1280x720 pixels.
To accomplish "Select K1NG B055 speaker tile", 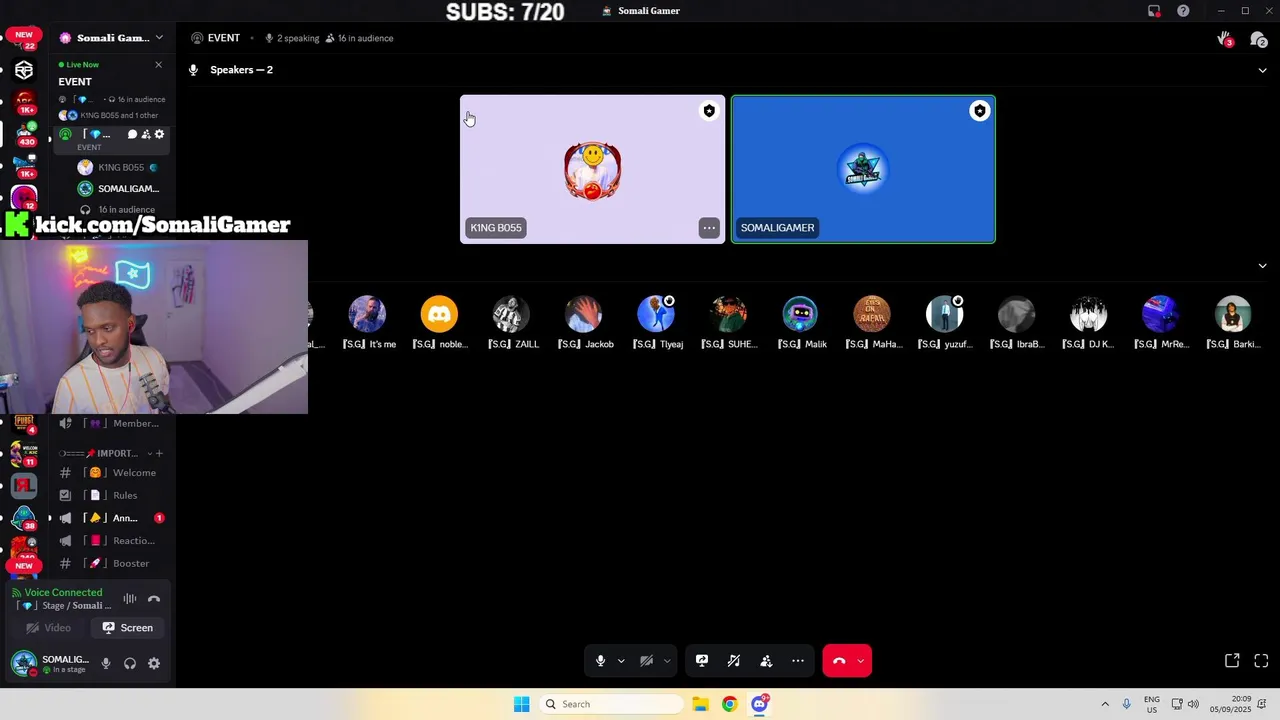I will (592, 169).
